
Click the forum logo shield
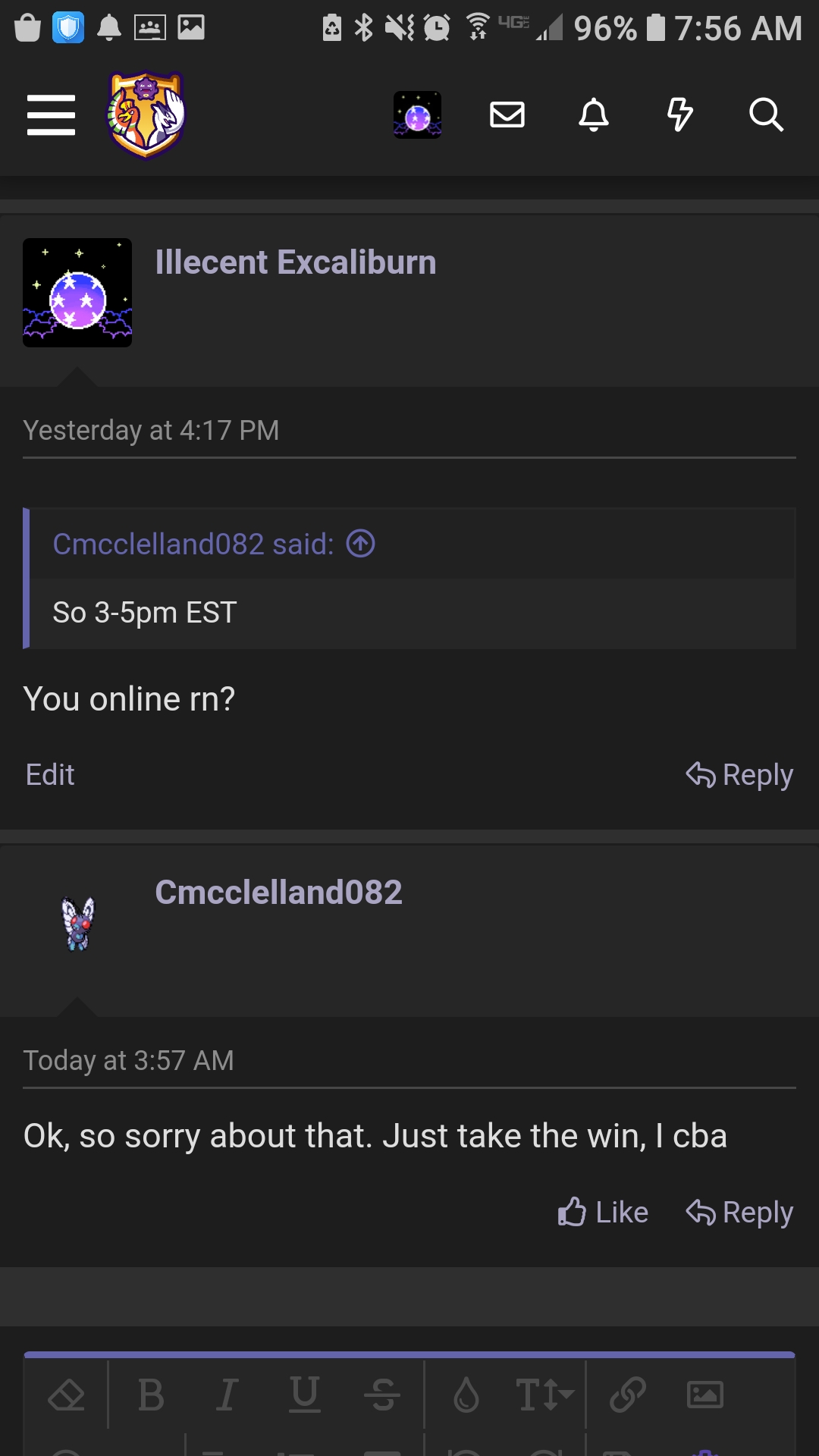tap(146, 115)
